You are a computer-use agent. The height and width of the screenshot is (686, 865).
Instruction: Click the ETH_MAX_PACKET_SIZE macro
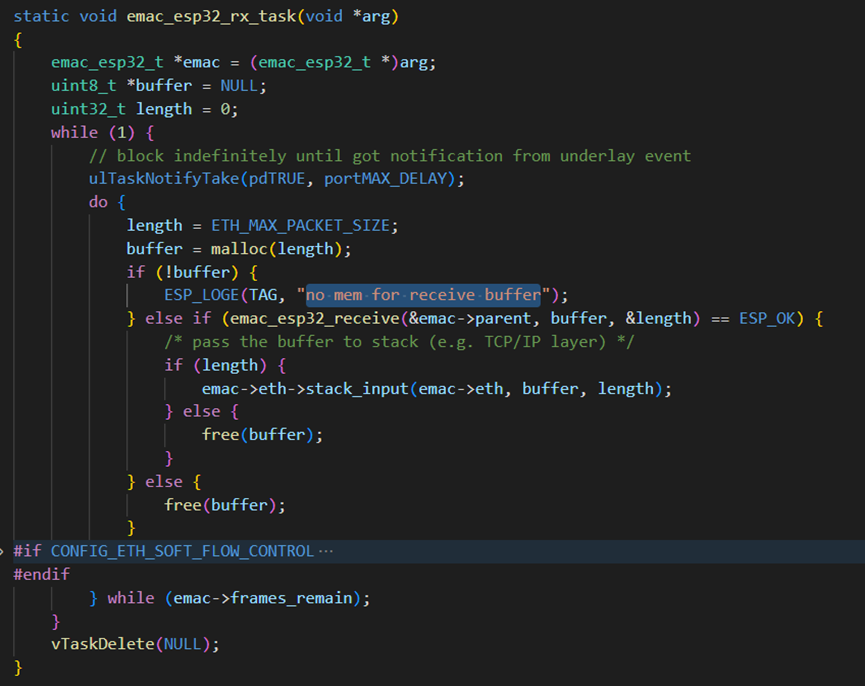301,226
